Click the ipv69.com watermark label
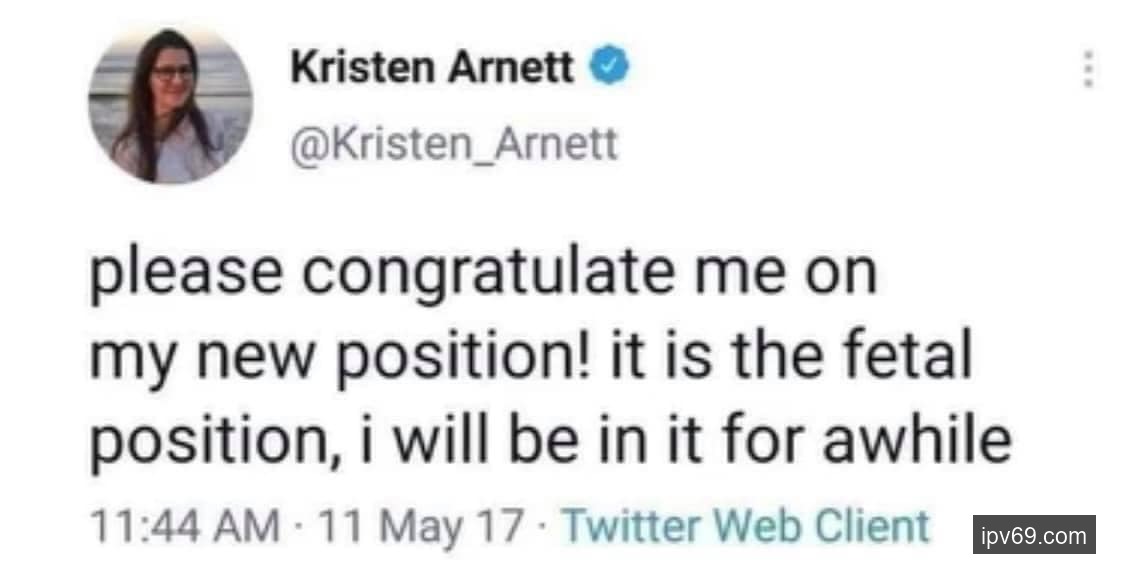The image size is (1125, 583). 1033,535
